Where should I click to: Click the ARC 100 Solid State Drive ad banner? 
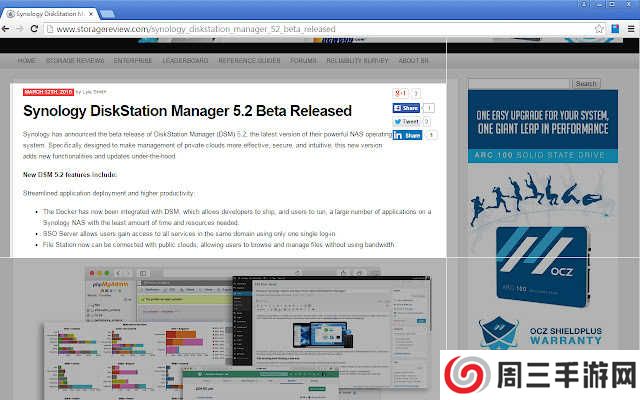tap(543, 126)
